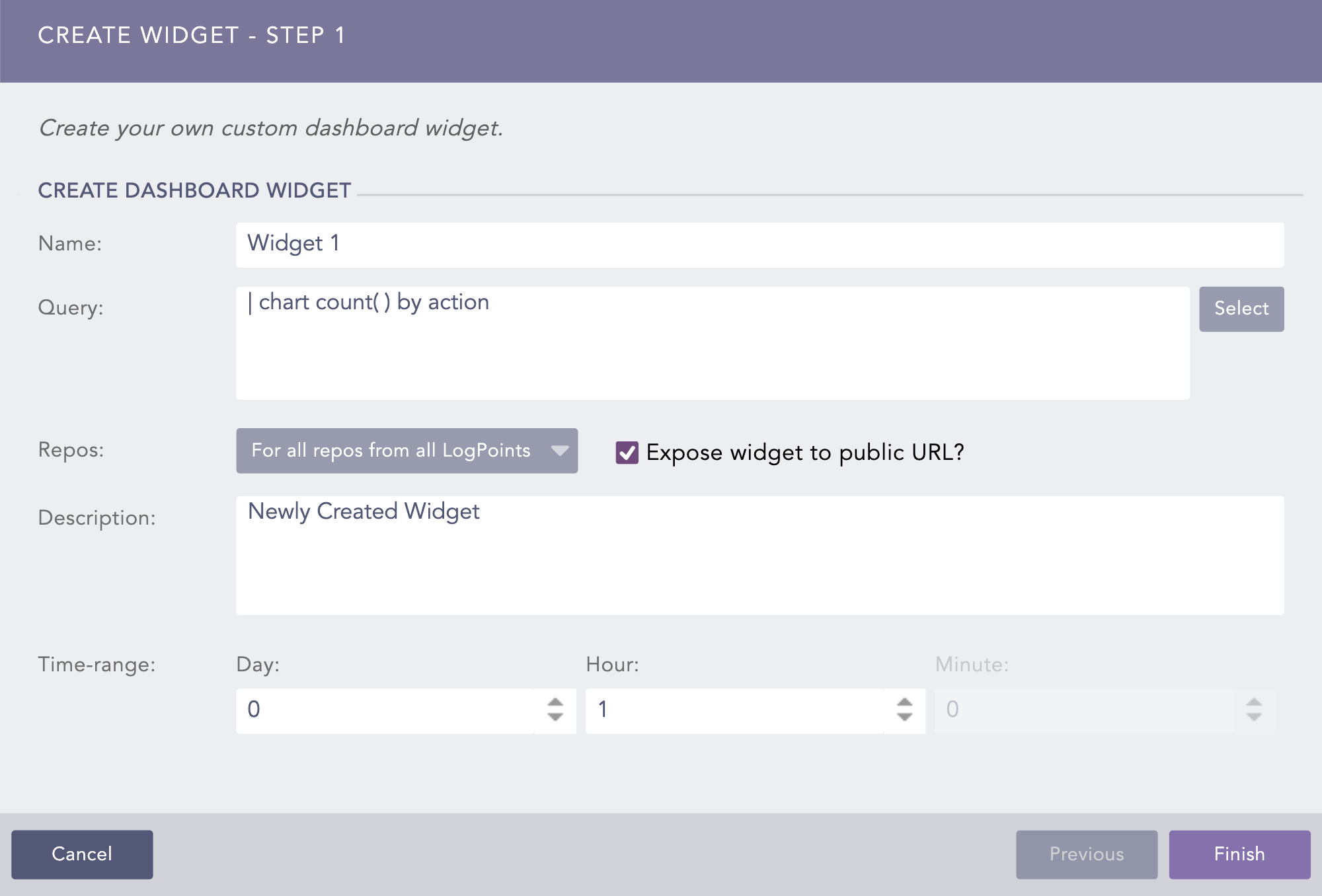Focus the Name field containing Widget 1
This screenshot has height=896, width=1322.
(759, 244)
